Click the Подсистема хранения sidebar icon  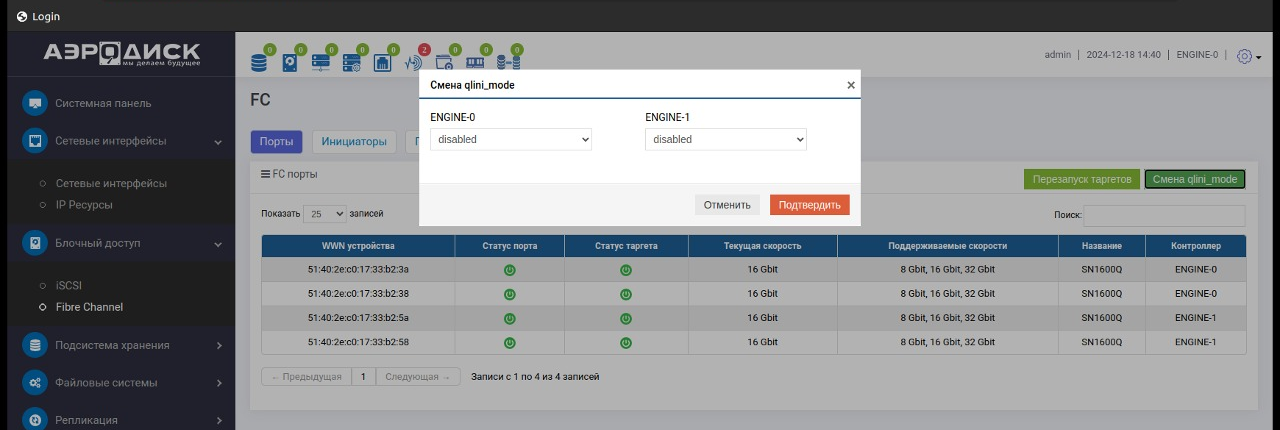coord(36,345)
